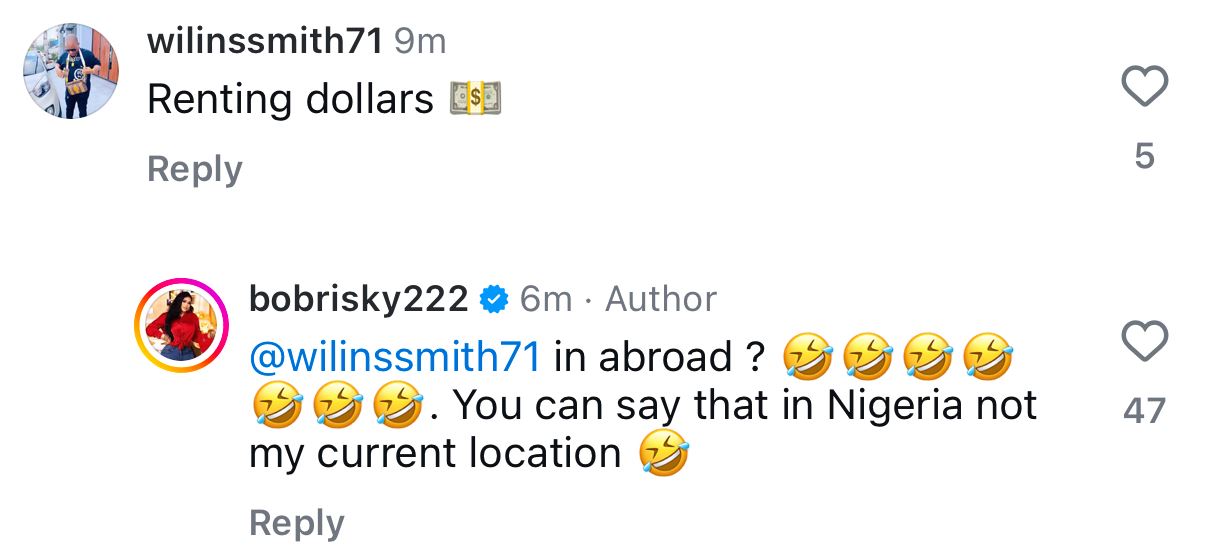This screenshot has width=1208, height=558.
Task: View the 5 likes on the first comment
Action: coord(1145,156)
